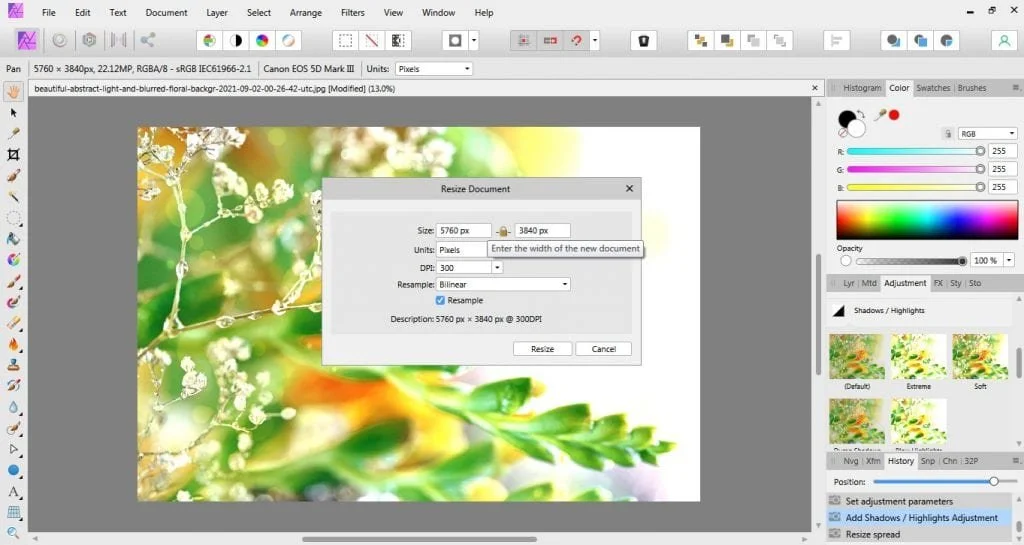This screenshot has width=1024, height=545.
Task: Open the RGB color model dropdown
Action: [987, 133]
